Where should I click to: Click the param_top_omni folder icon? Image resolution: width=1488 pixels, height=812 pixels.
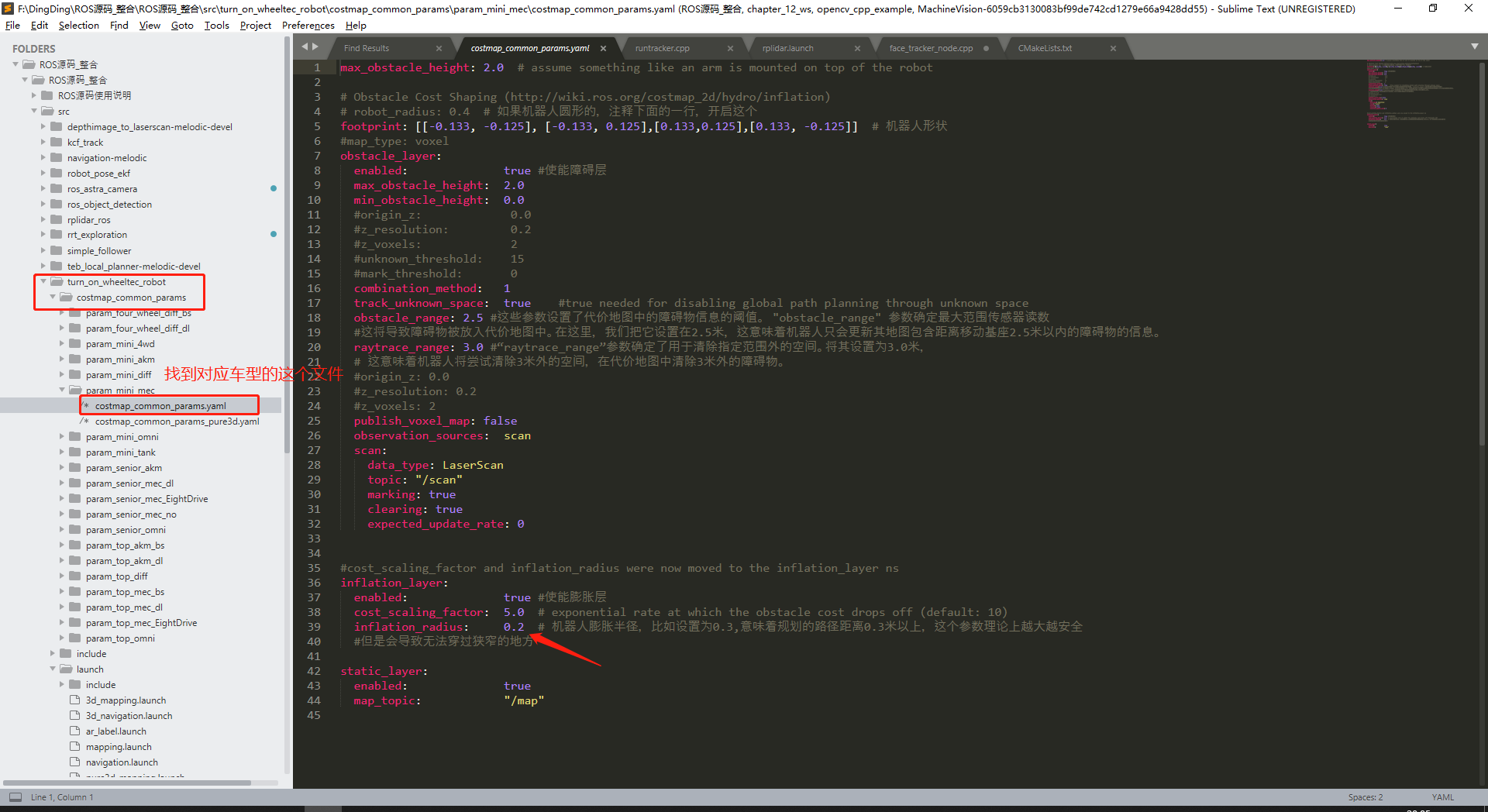(75, 638)
